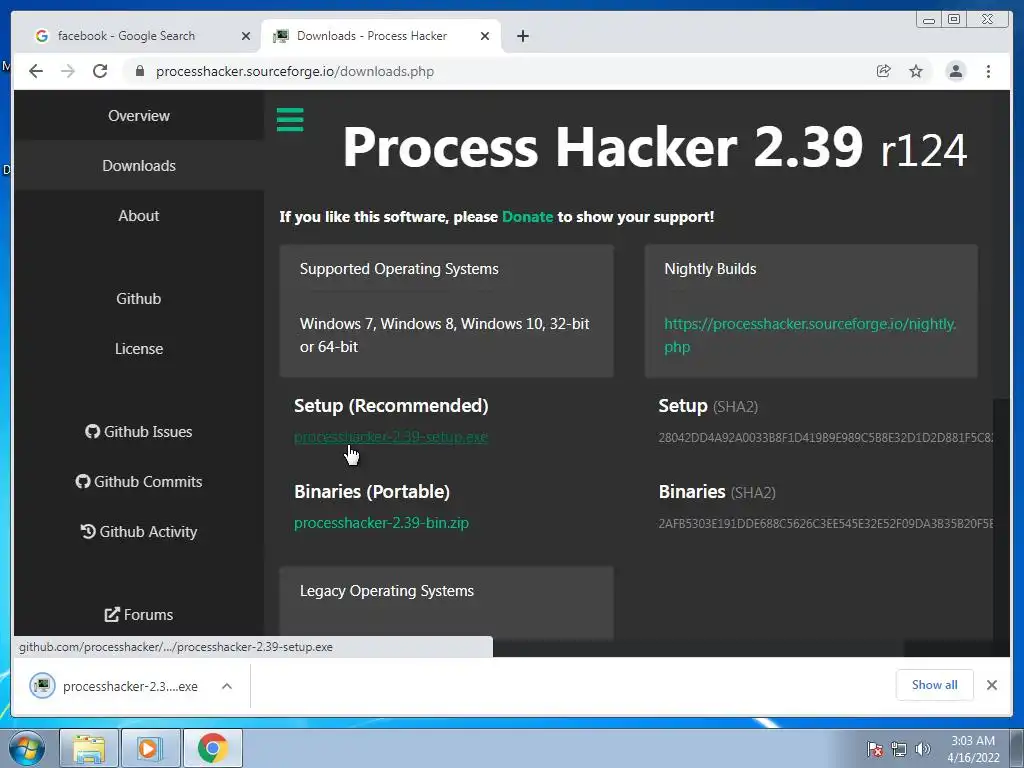Image resolution: width=1024 pixels, height=768 pixels.
Task: Expand options arrow for downloaded file
Action: point(227,686)
